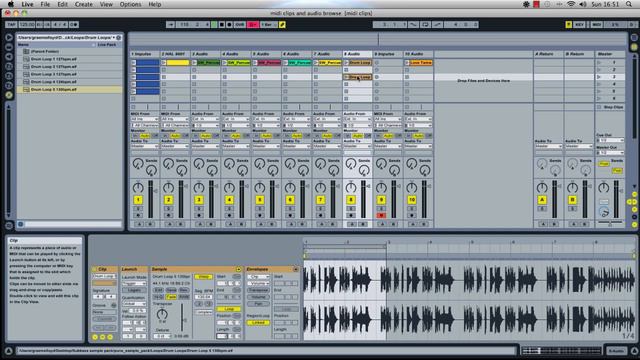This screenshot has height=360, width=640.
Task: Toggle the yellow Warp button
Action: coord(203,277)
